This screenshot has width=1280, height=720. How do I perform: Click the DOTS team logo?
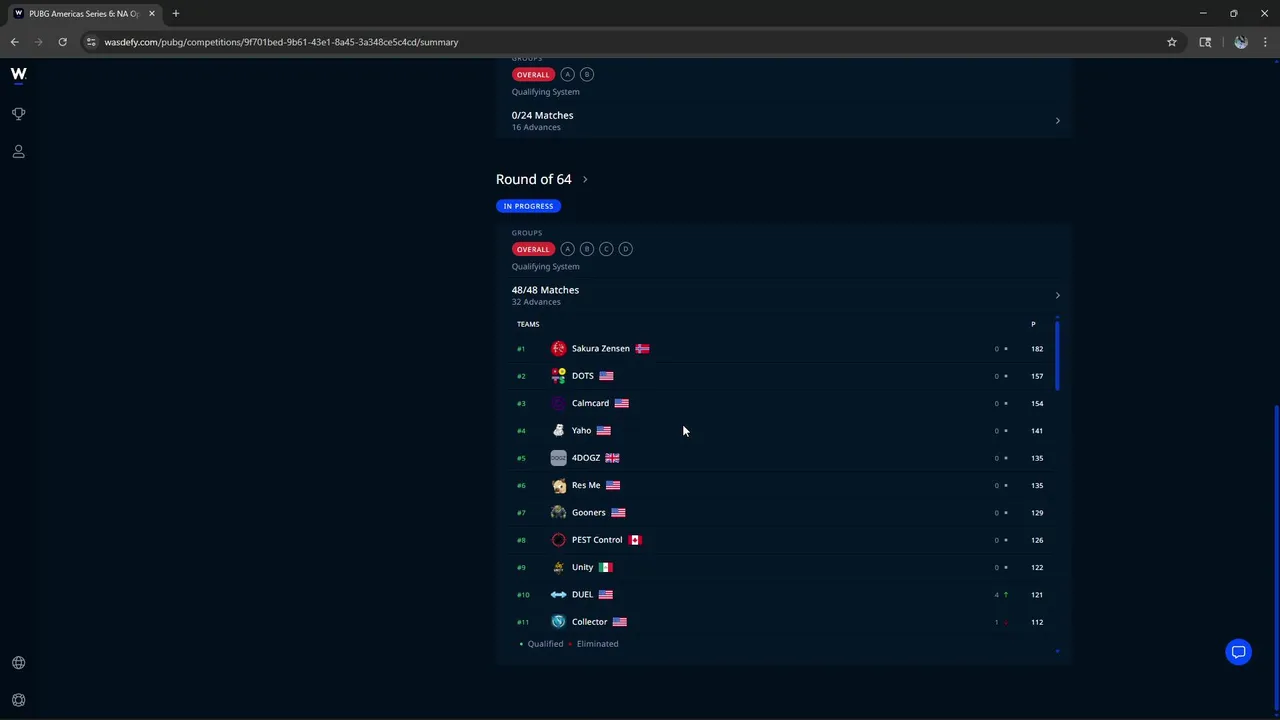pyautogui.click(x=558, y=376)
